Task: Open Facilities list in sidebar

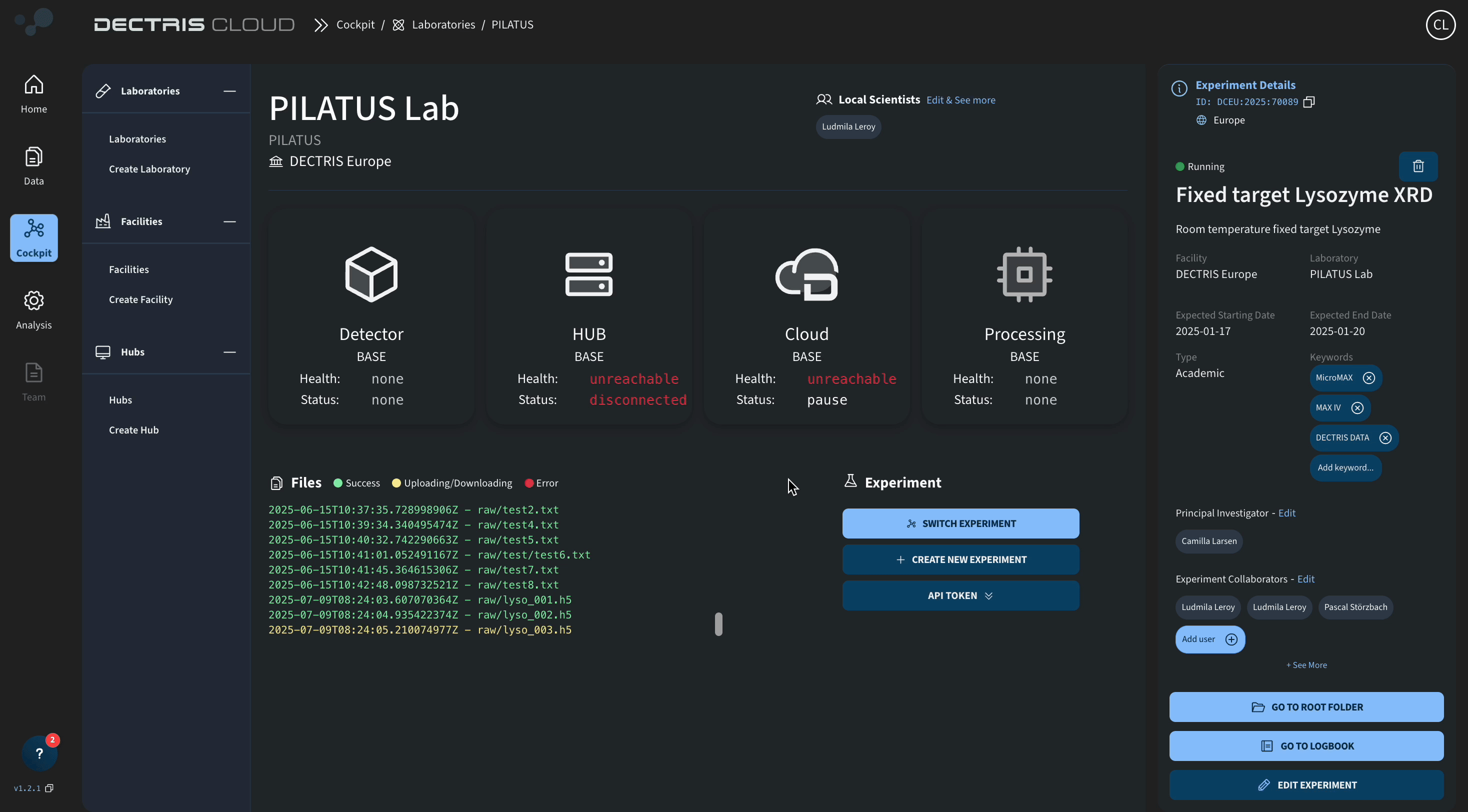Action: pyautogui.click(x=129, y=269)
